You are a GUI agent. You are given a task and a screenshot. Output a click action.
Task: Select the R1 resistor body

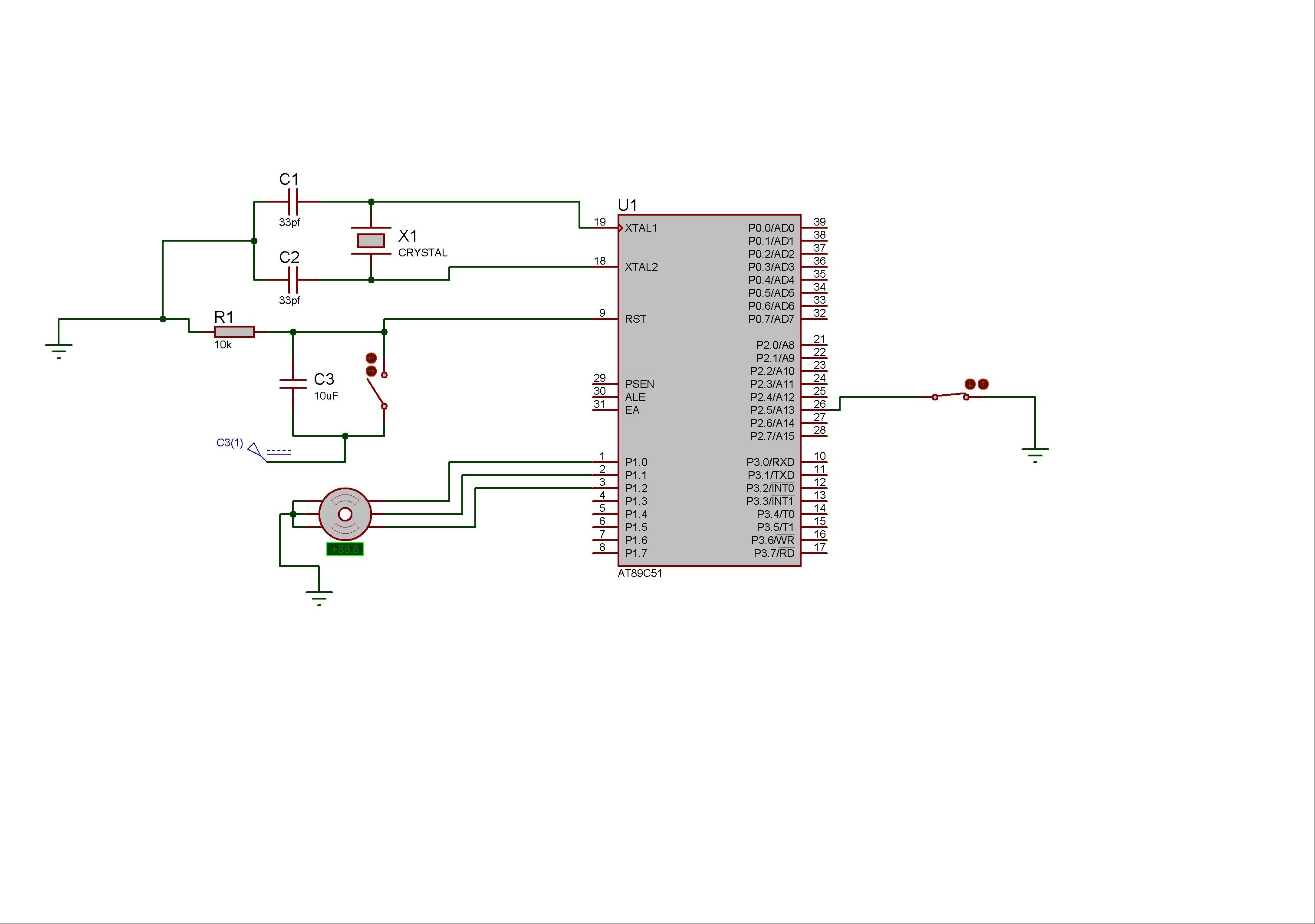tap(234, 331)
